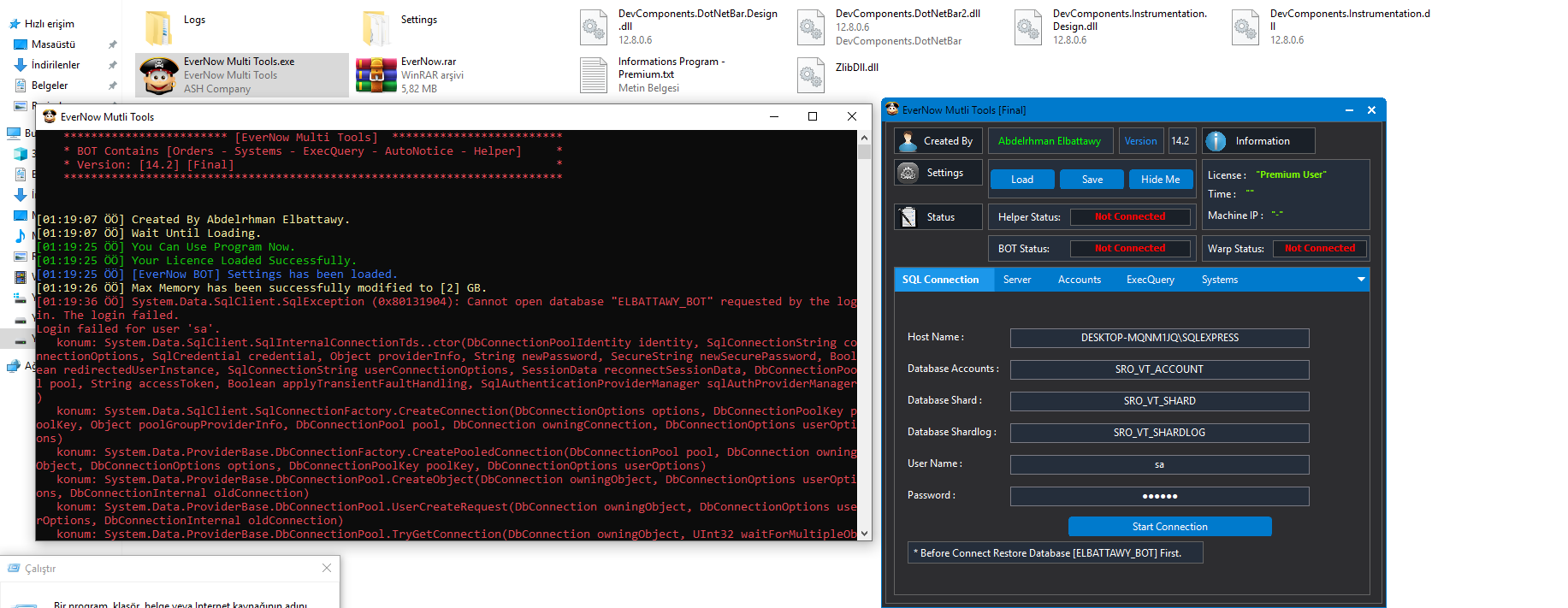Click the console scrollbar down arrow
The height and width of the screenshot is (608, 1568).
point(864,534)
